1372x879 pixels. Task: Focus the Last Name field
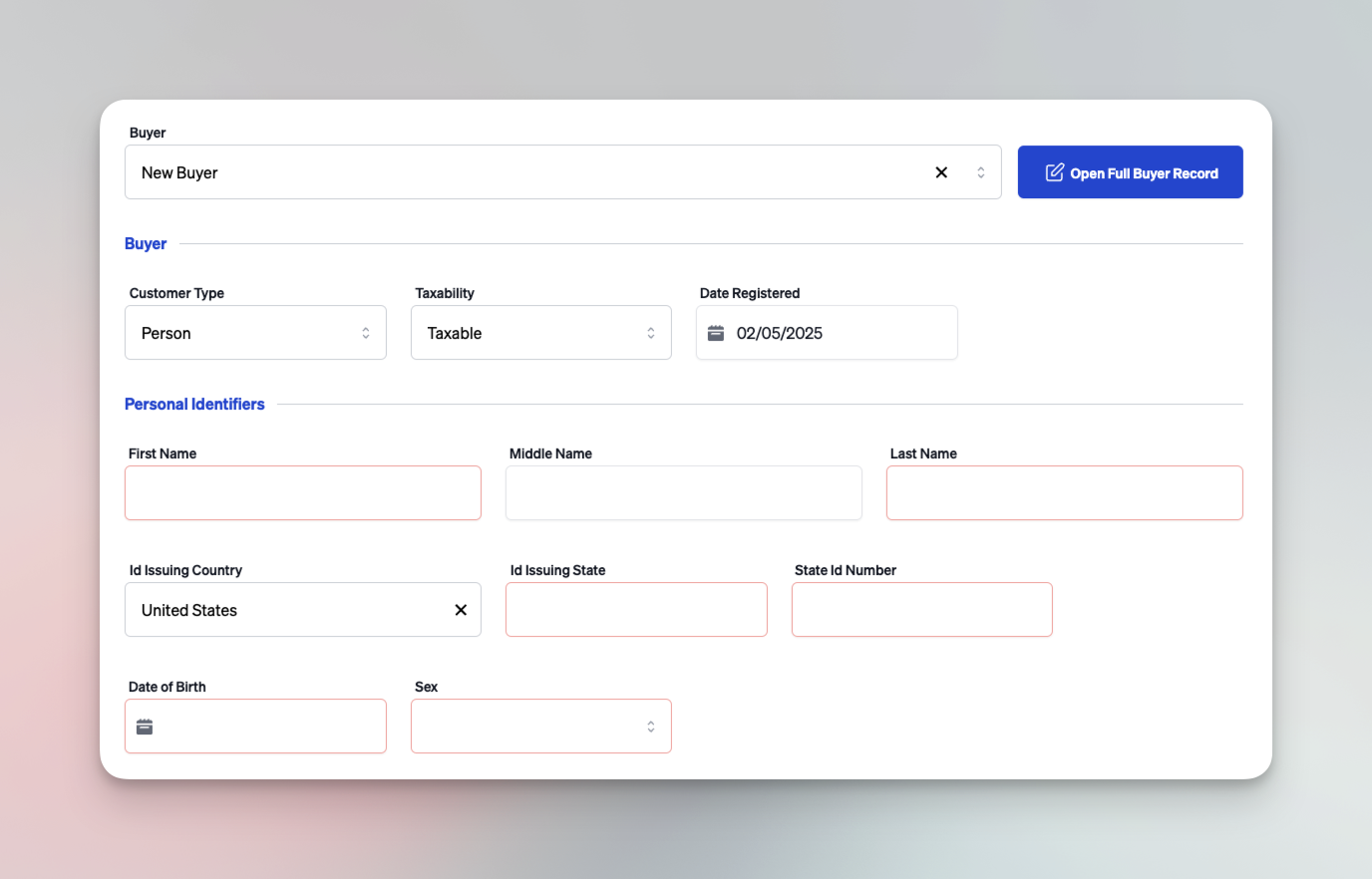point(1064,492)
